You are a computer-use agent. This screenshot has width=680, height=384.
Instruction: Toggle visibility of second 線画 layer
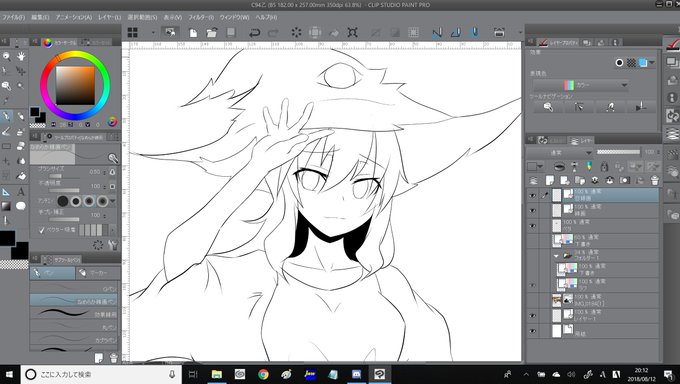533,211
